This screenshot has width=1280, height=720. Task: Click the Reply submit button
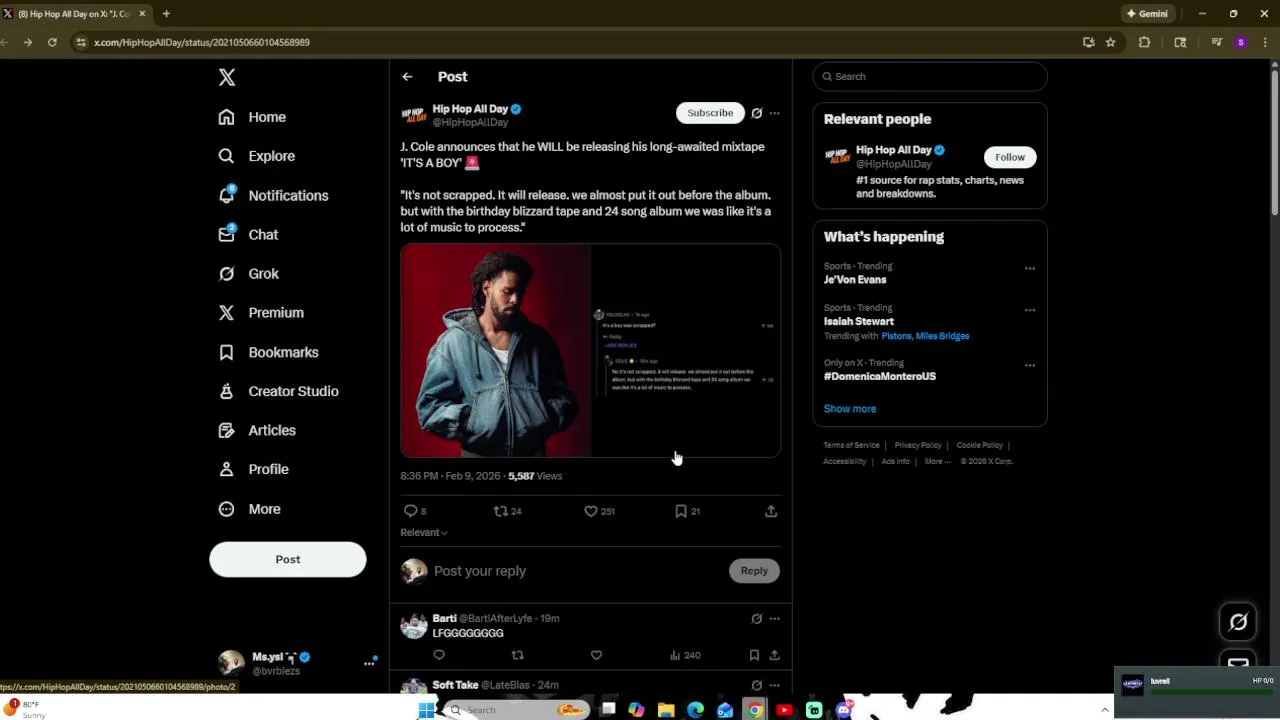(754, 571)
